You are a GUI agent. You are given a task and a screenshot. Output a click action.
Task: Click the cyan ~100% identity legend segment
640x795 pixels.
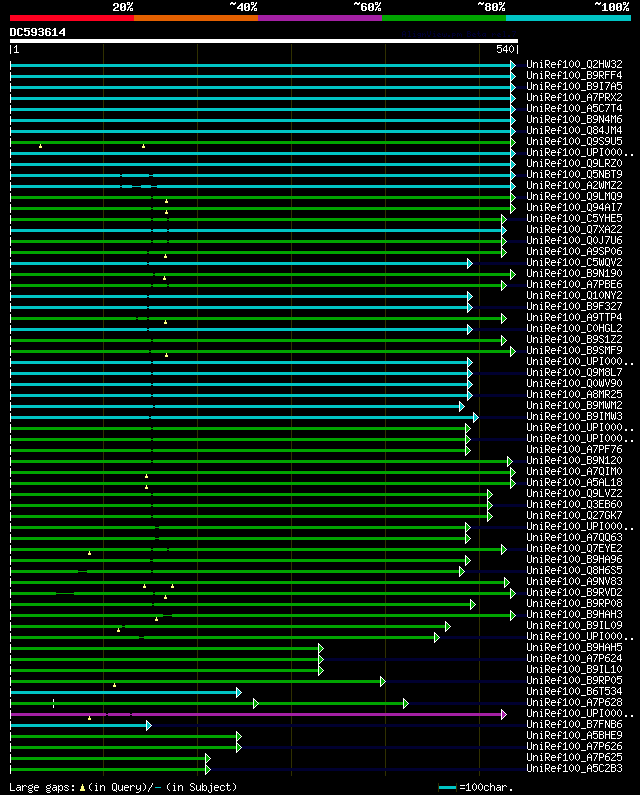point(568,18)
